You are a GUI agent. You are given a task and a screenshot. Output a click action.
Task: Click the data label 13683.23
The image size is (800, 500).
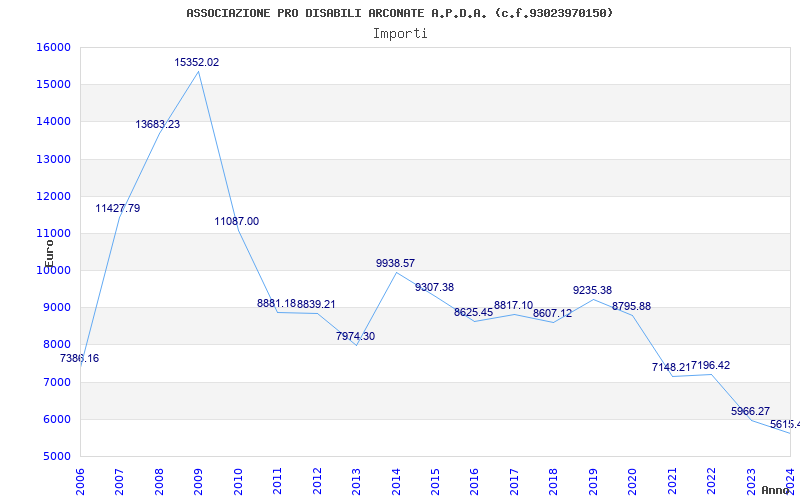pos(158,124)
